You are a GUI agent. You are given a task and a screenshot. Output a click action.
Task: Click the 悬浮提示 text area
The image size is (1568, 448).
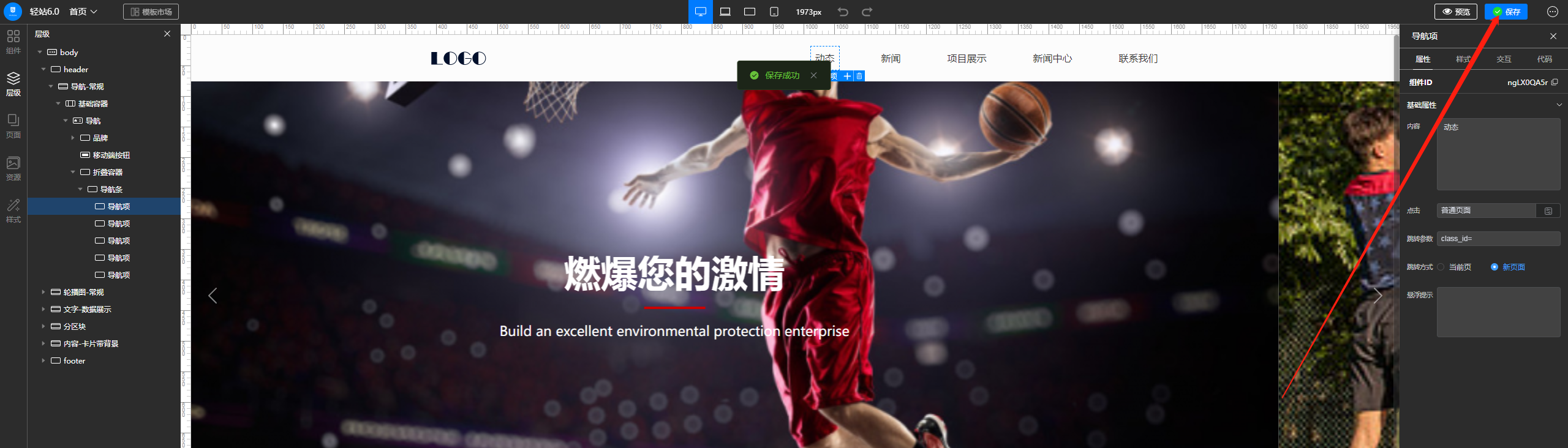[x=1499, y=312]
